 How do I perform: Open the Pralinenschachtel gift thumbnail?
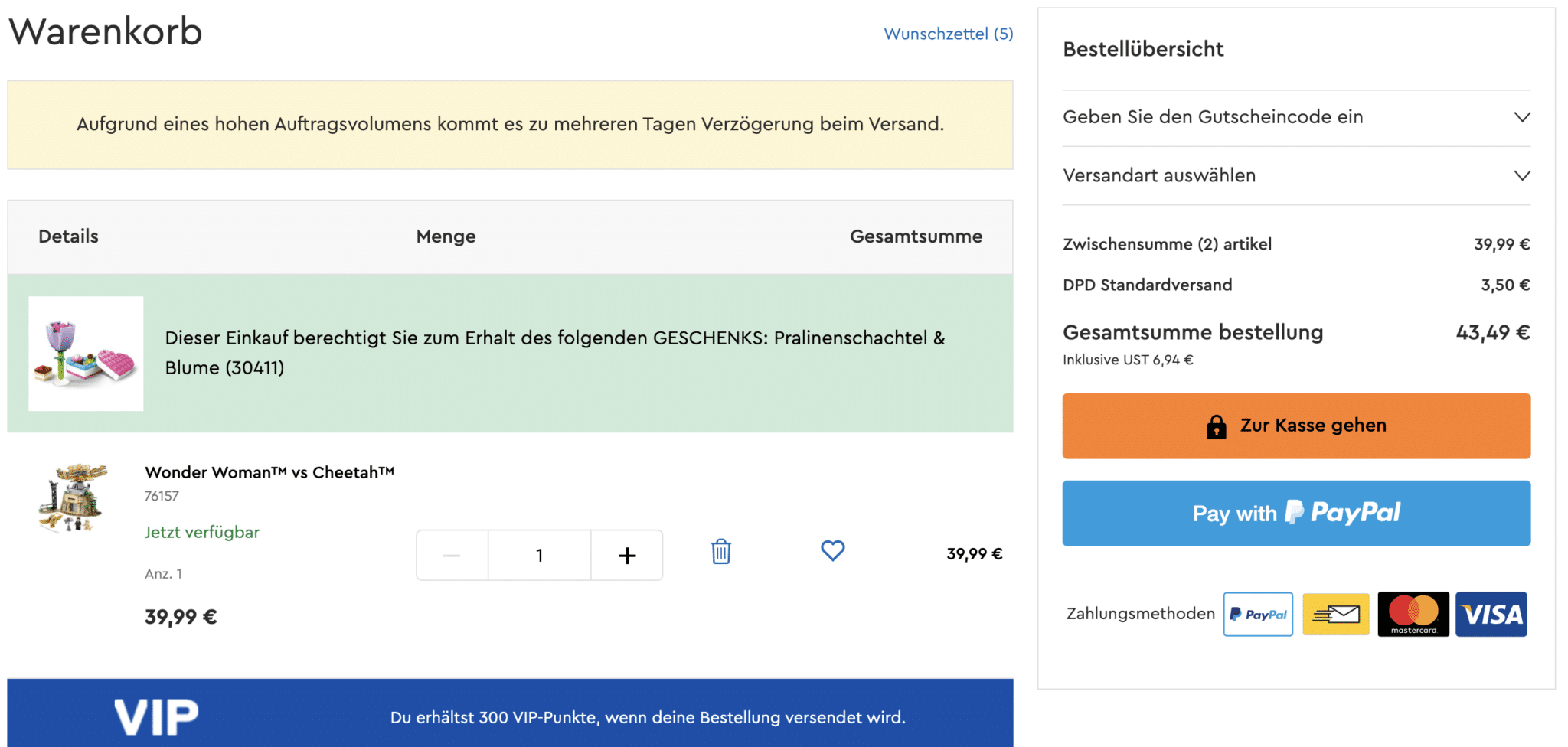point(86,354)
